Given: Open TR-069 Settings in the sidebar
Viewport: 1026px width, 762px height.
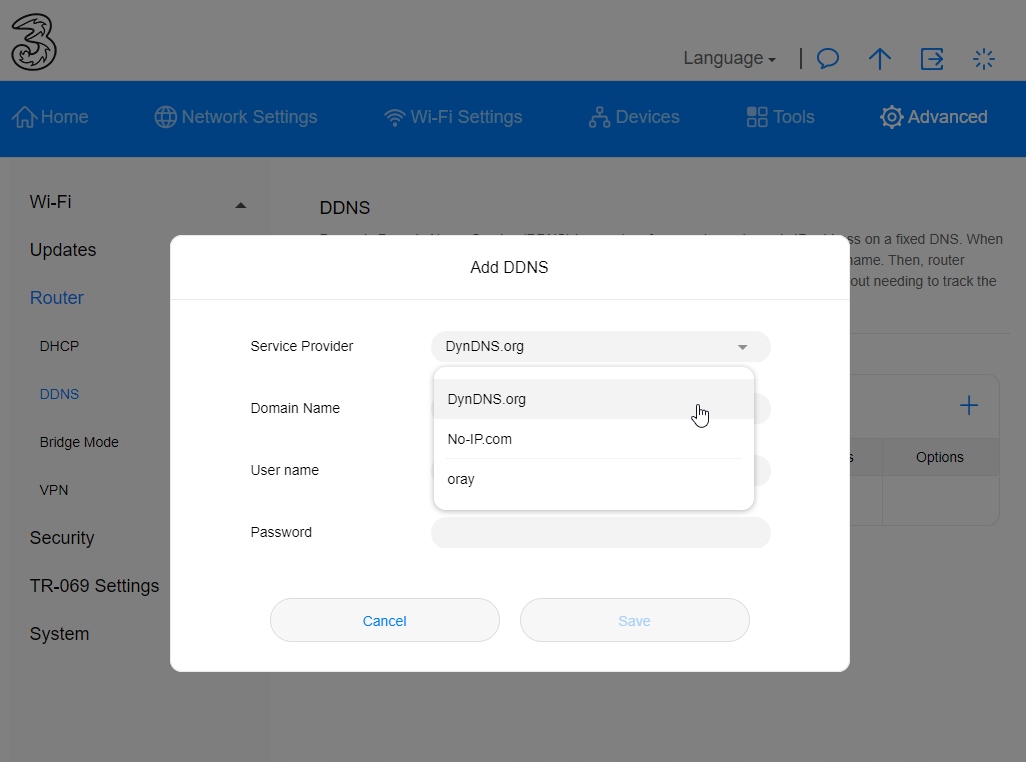Looking at the screenshot, I should [x=94, y=585].
